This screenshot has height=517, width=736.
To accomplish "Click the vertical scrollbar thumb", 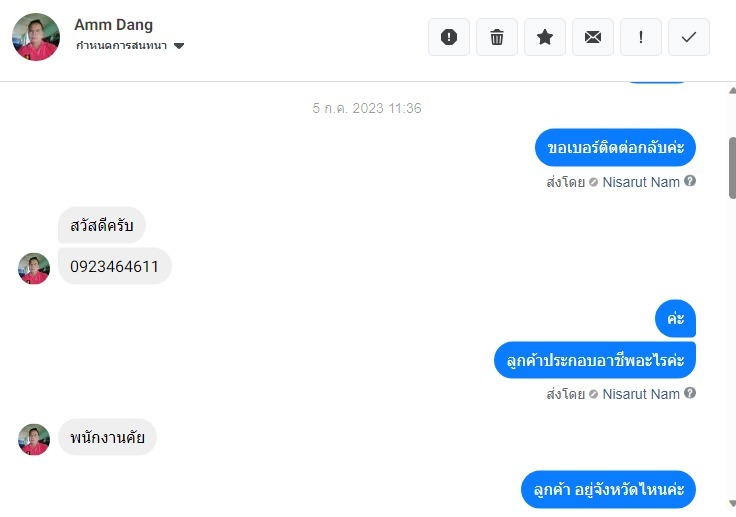I will (732, 168).
